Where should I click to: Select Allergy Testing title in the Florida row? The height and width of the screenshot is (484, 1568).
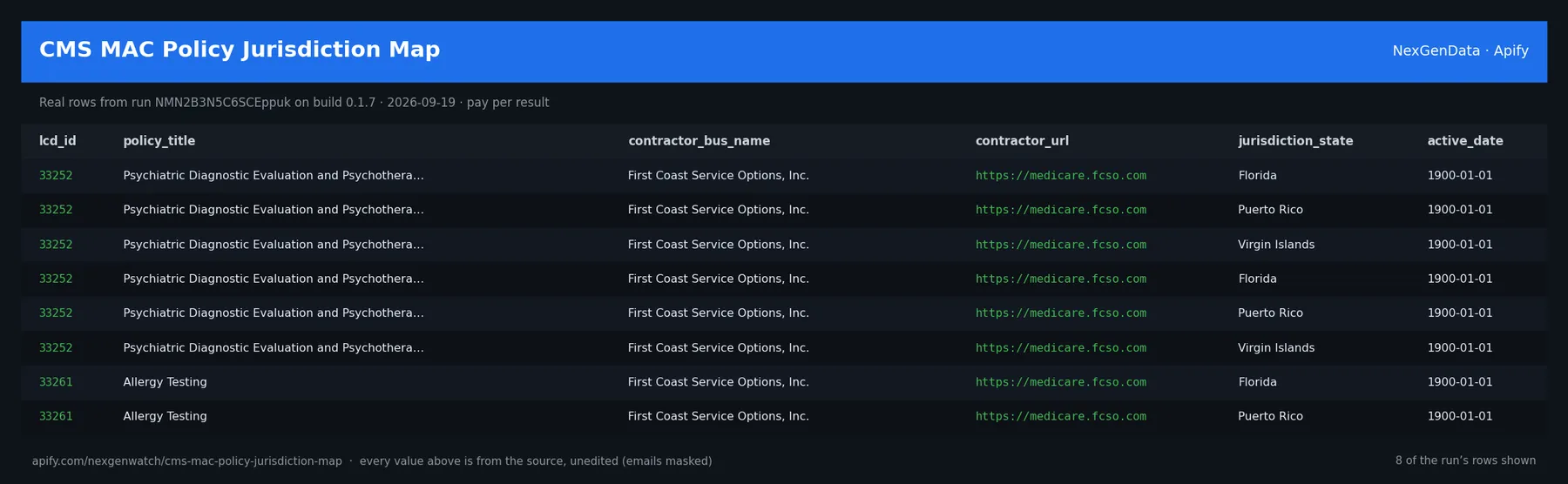pyautogui.click(x=165, y=382)
